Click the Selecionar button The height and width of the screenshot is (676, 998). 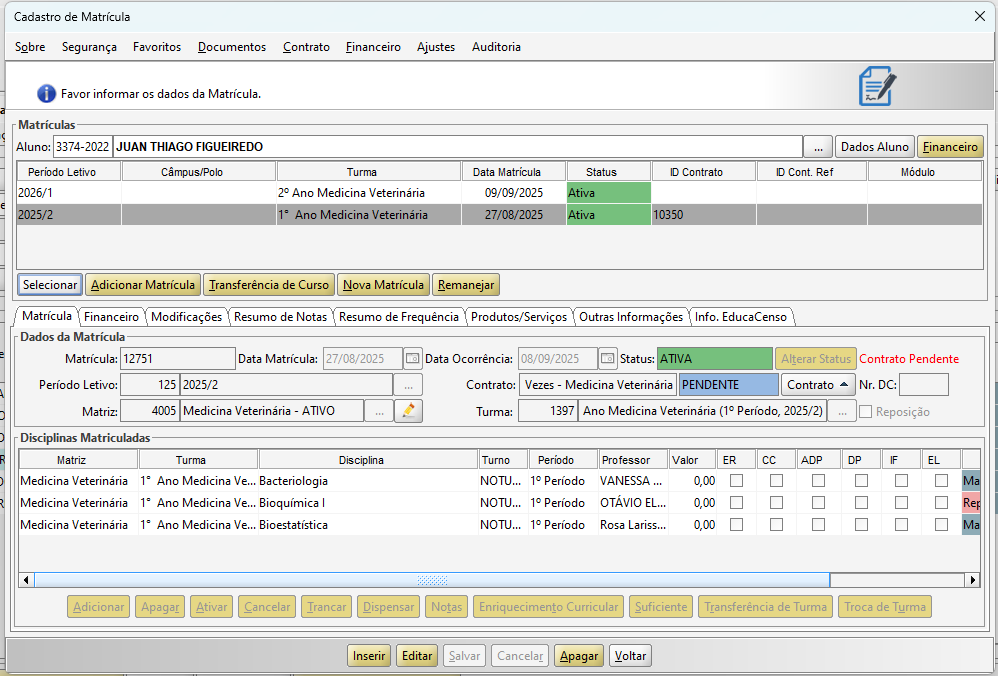click(x=50, y=285)
